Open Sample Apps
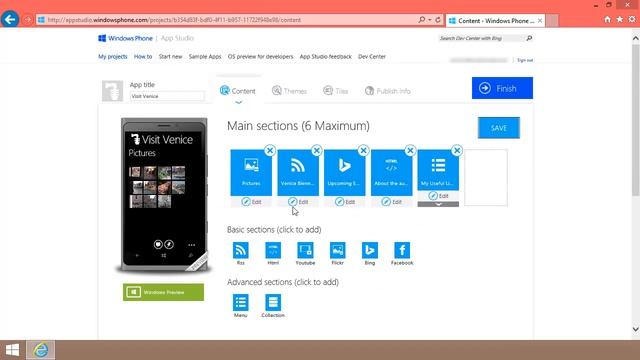640x360 pixels. (205, 57)
